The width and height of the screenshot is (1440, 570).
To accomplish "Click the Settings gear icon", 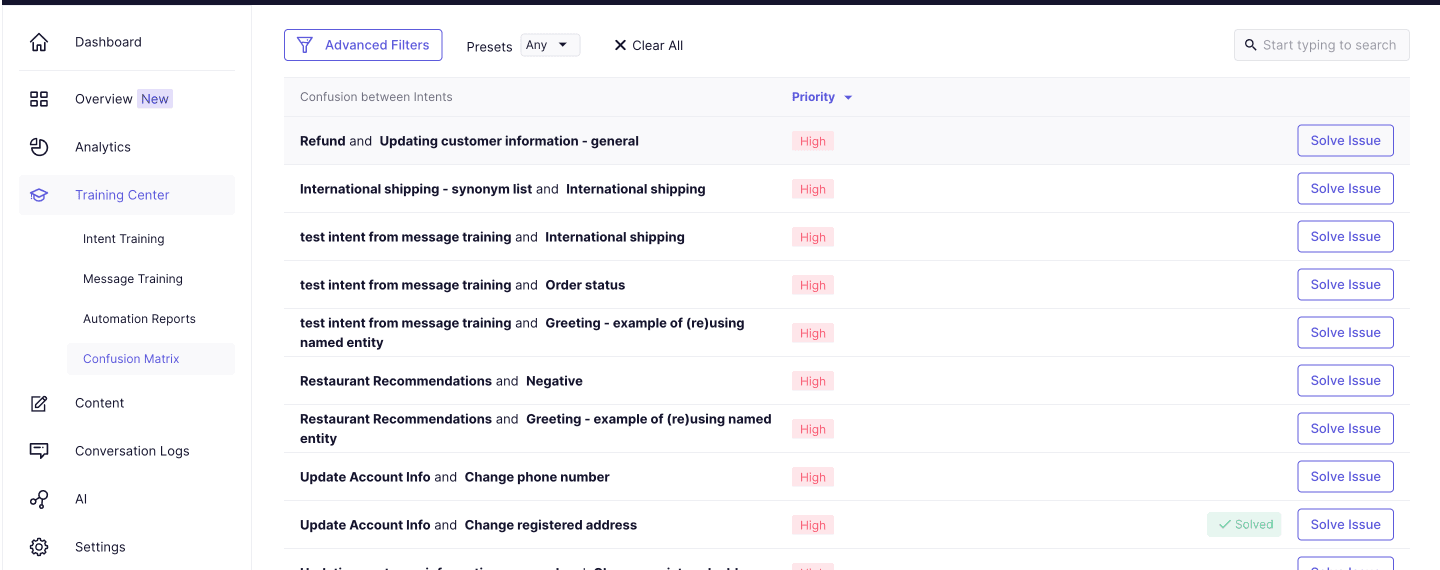I will [x=39, y=547].
